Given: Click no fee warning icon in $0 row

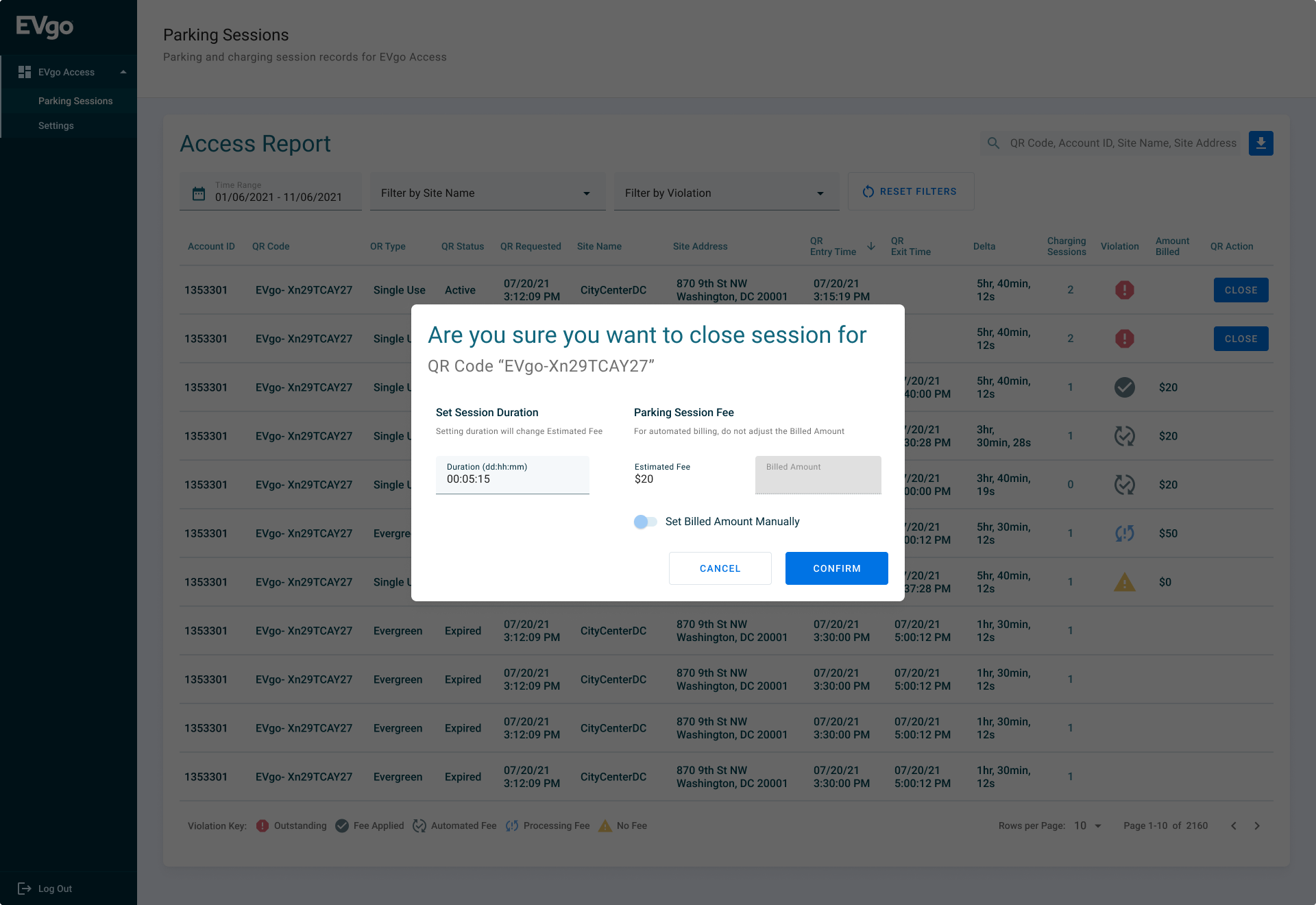Looking at the screenshot, I should 1124,582.
